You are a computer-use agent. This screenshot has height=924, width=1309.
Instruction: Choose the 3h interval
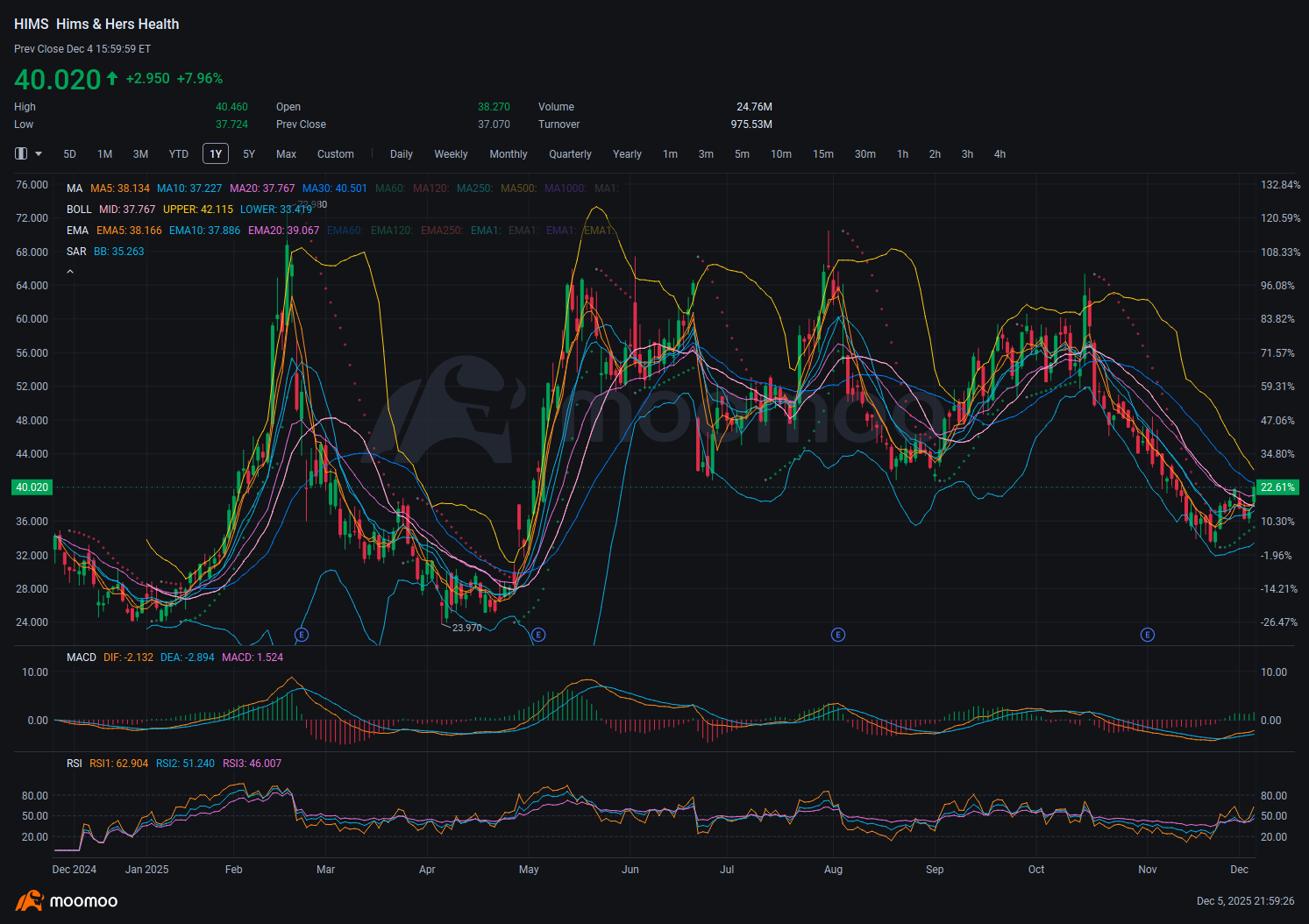click(x=968, y=154)
